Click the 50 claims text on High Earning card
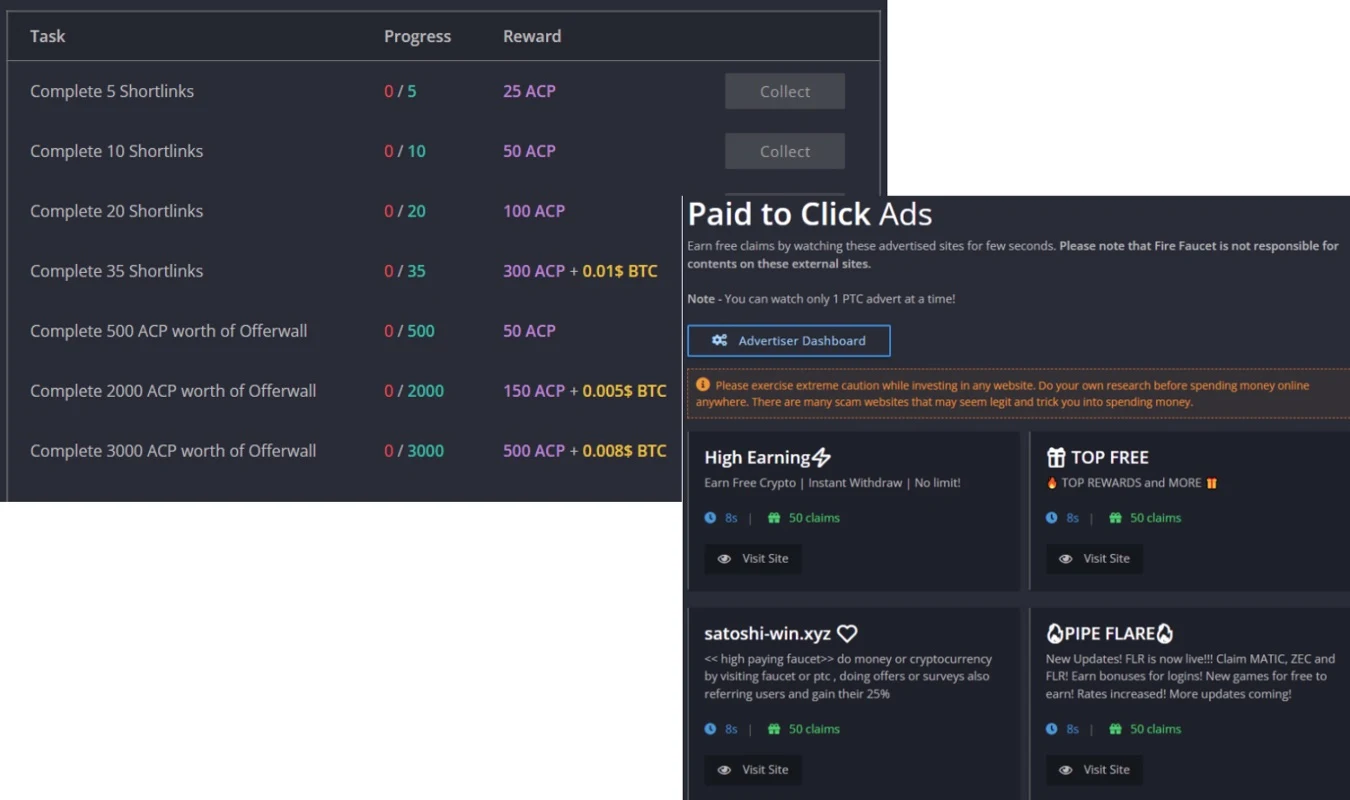 814,518
